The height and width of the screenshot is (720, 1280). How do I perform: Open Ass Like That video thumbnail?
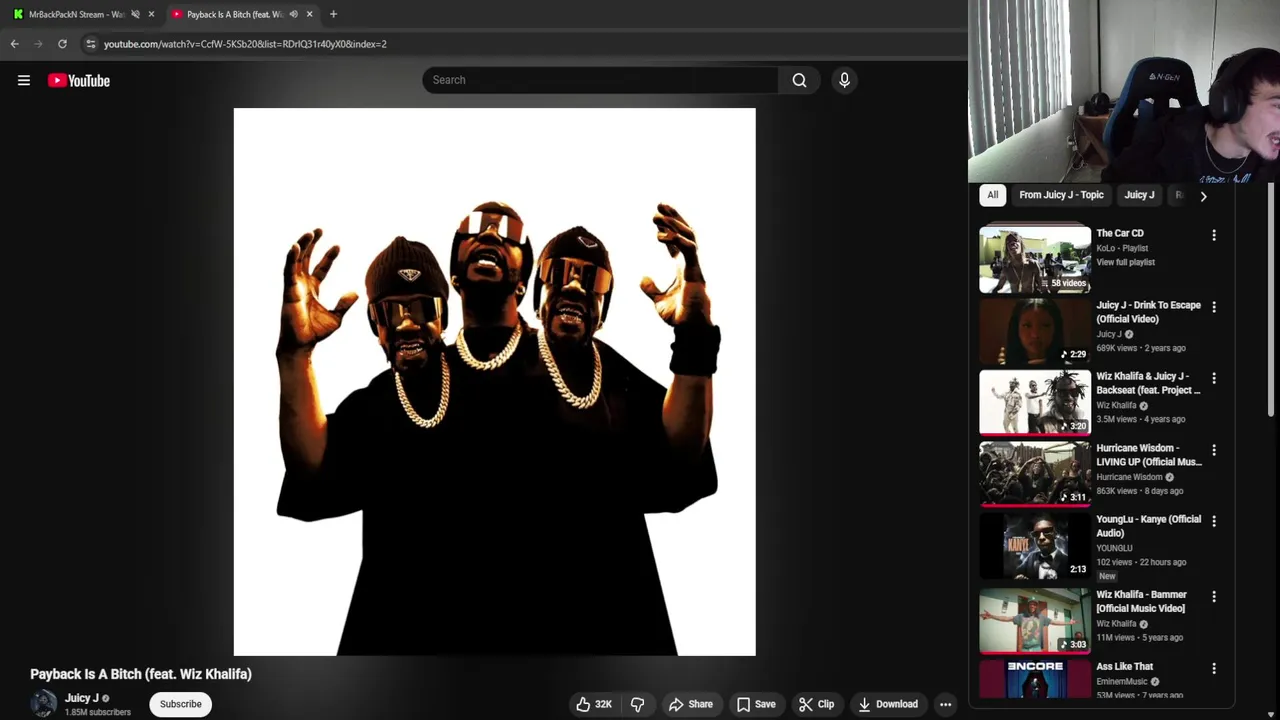tap(1035, 679)
